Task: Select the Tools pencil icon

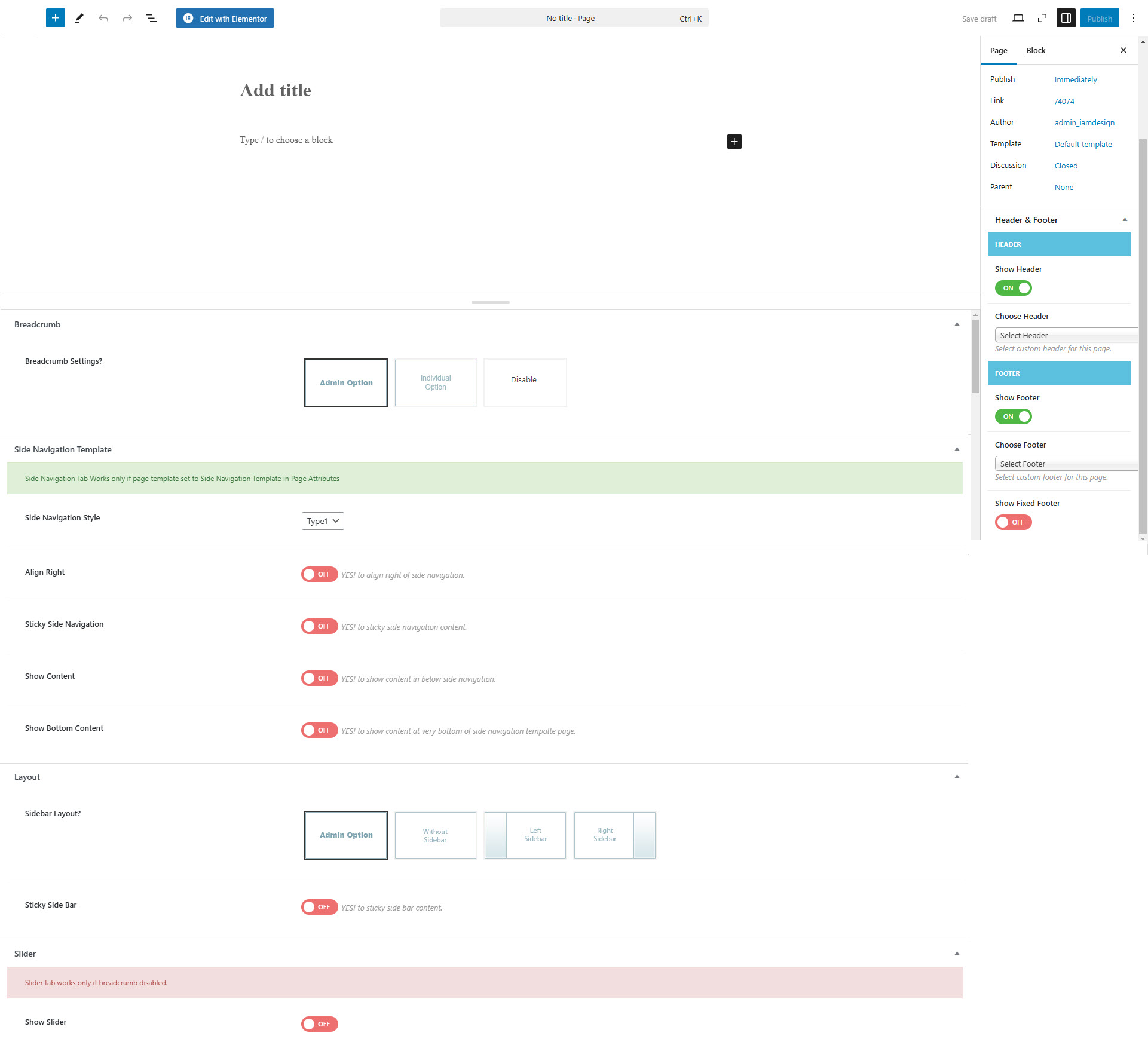Action: coord(79,18)
